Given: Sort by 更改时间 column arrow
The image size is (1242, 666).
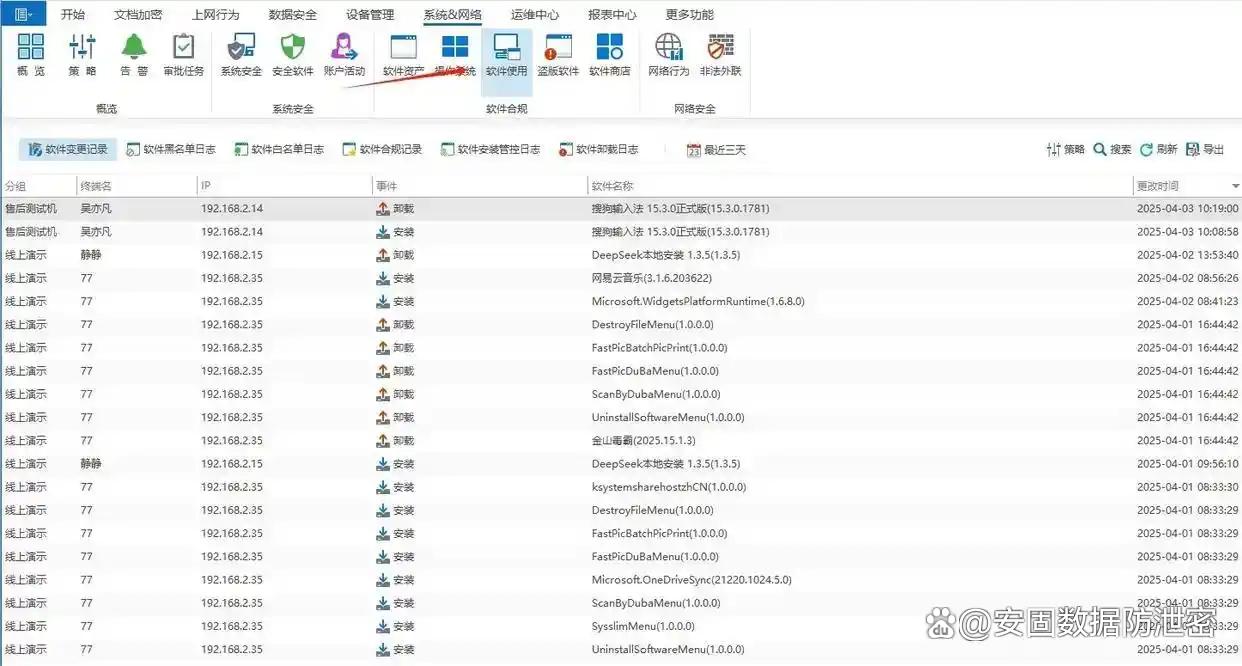Looking at the screenshot, I should pyautogui.click(x=1235, y=187).
